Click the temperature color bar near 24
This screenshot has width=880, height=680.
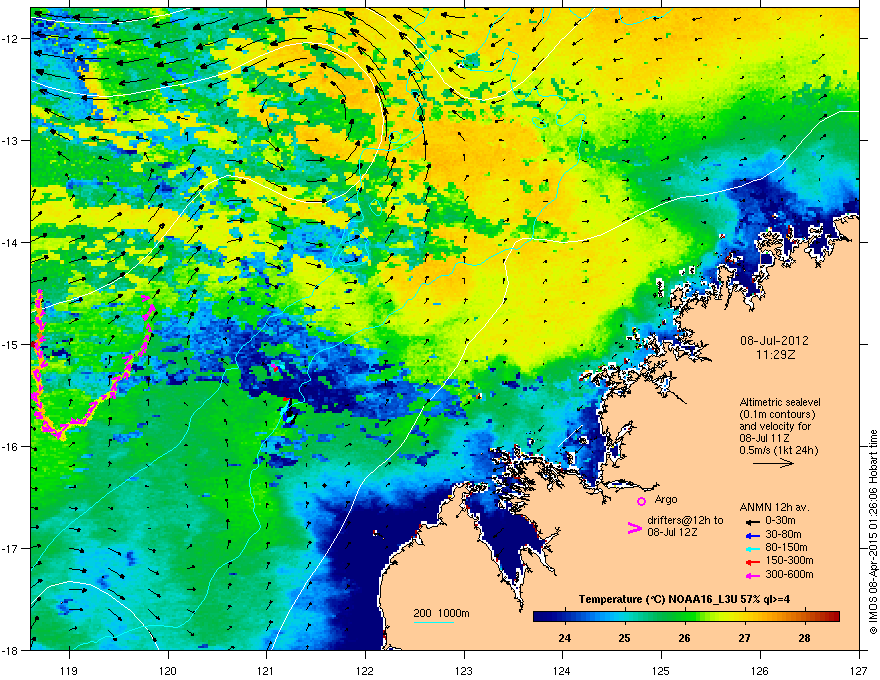point(565,616)
